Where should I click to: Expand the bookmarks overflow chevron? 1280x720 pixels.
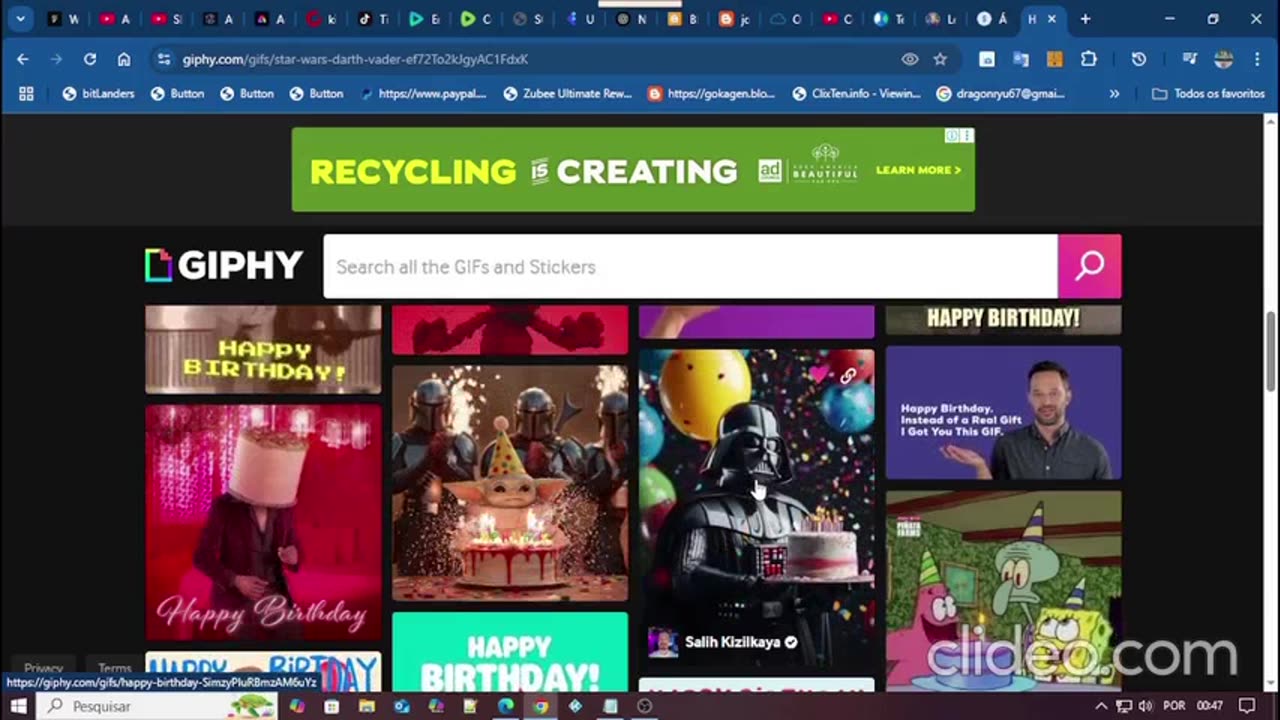(x=1114, y=93)
